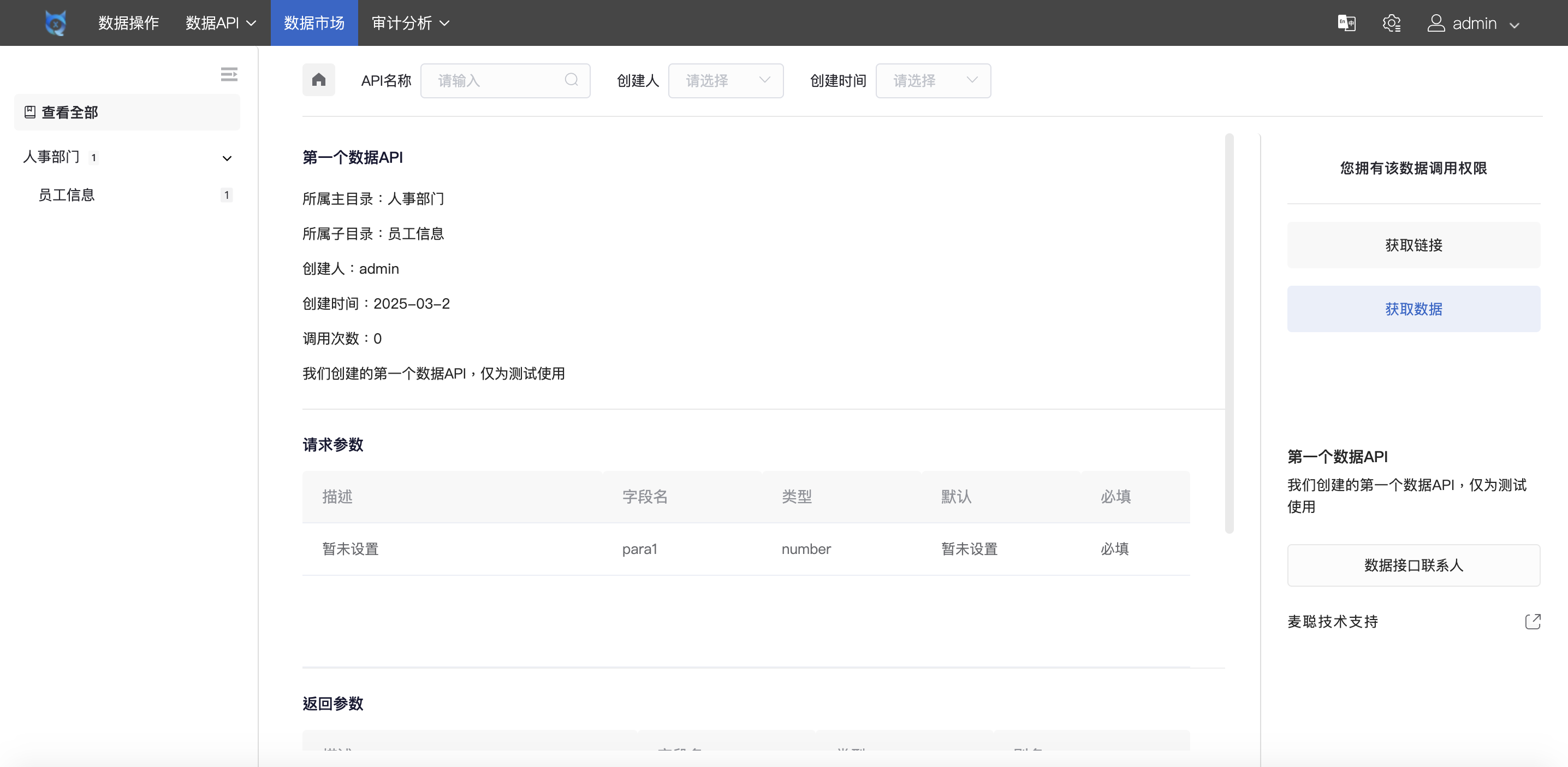Collapse the 人事部门 category chevron
The image size is (1568, 767).
point(227,158)
